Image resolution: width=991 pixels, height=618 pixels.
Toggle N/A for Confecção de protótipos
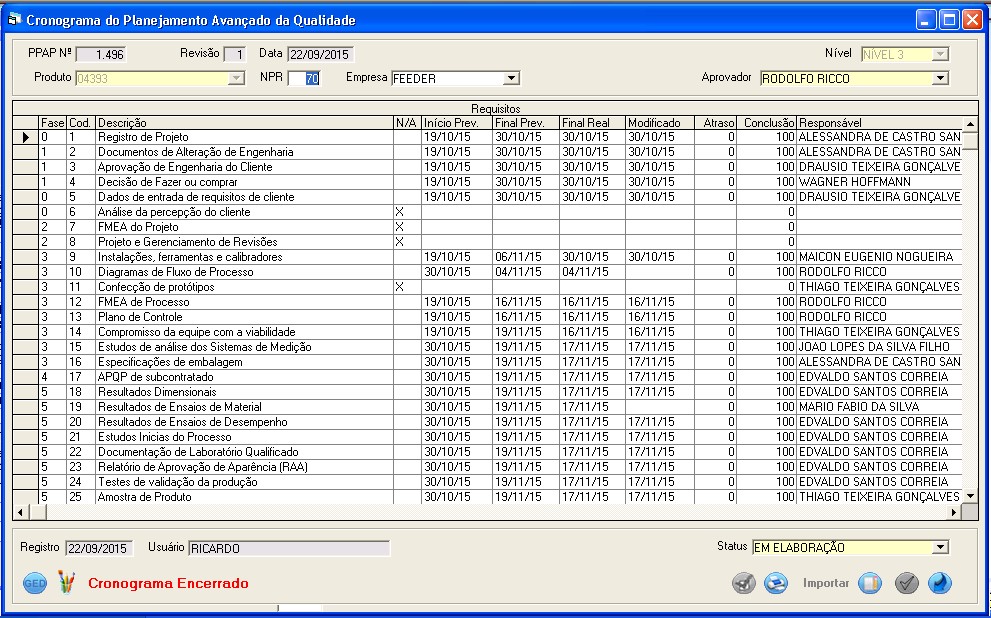407,287
